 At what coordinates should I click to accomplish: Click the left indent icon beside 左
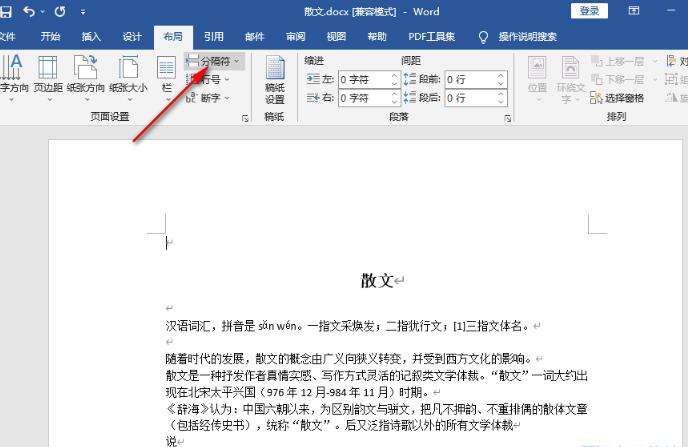tap(313, 79)
